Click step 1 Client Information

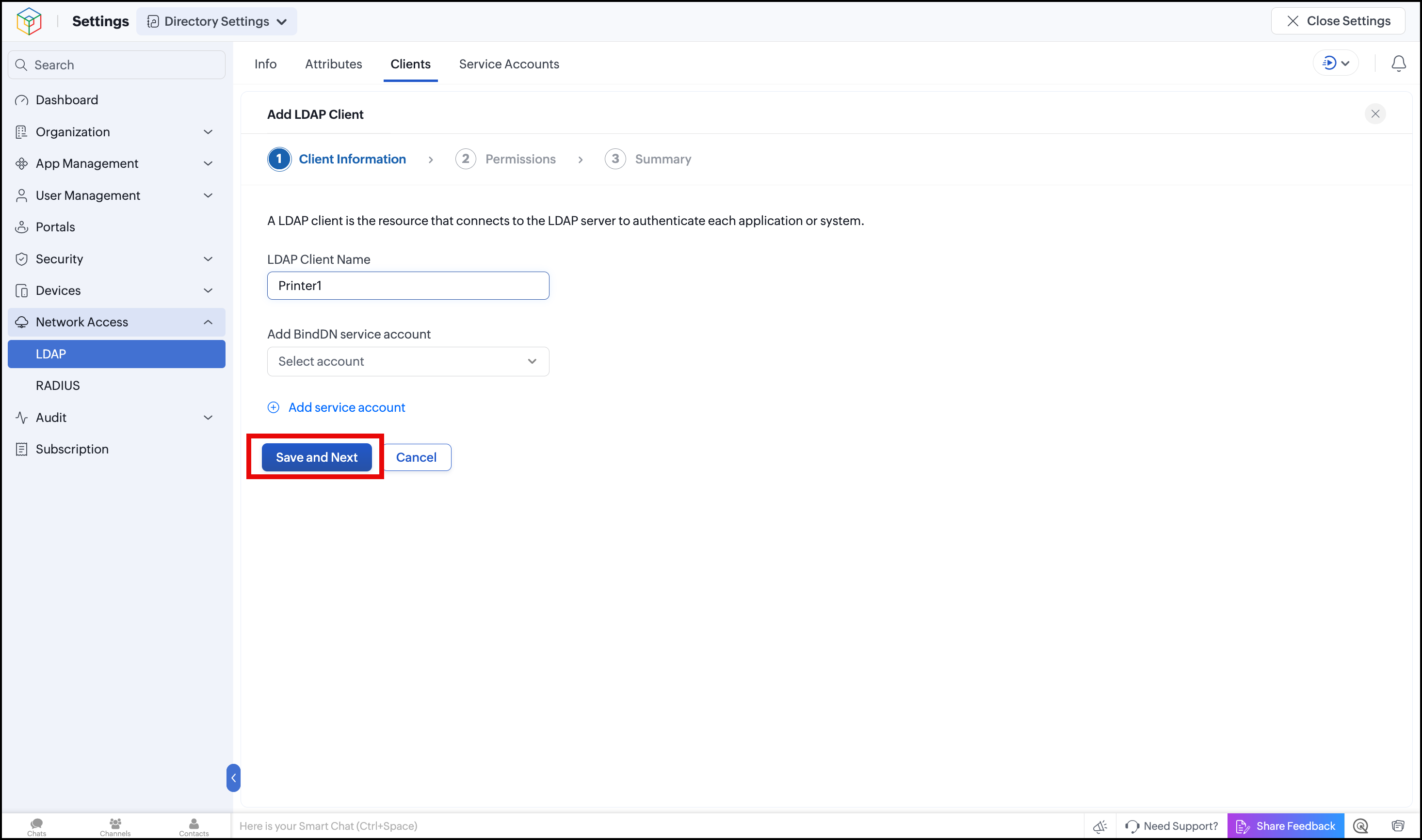click(x=337, y=159)
